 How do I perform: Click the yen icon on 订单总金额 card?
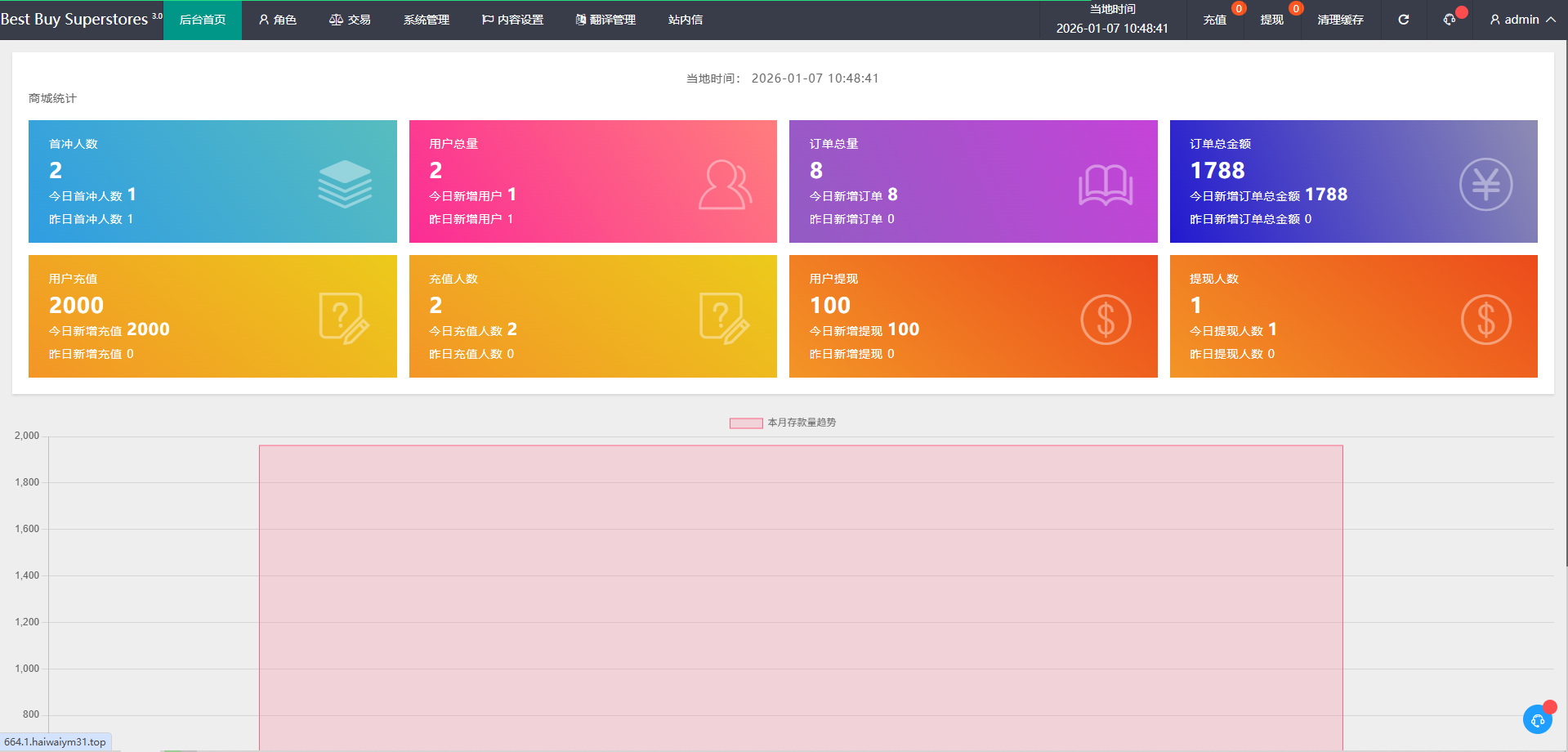pyautogui.click(x=1485, y=185)
